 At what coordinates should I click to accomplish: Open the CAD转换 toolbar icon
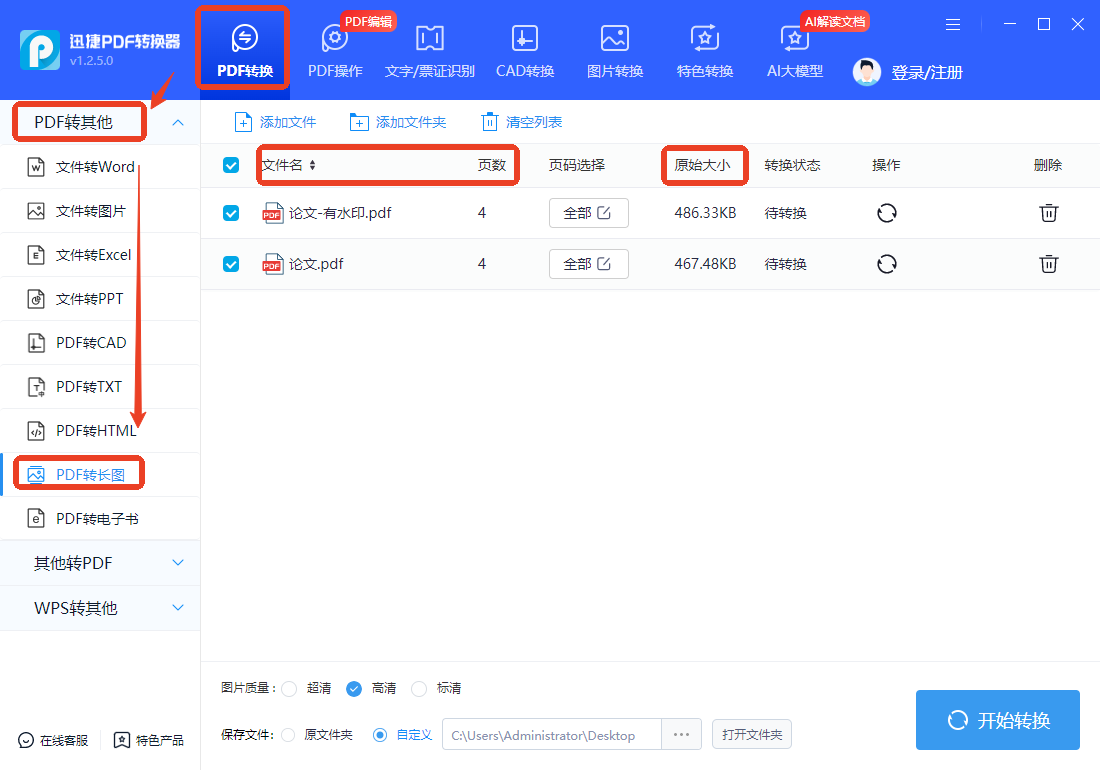pos(525,39)
